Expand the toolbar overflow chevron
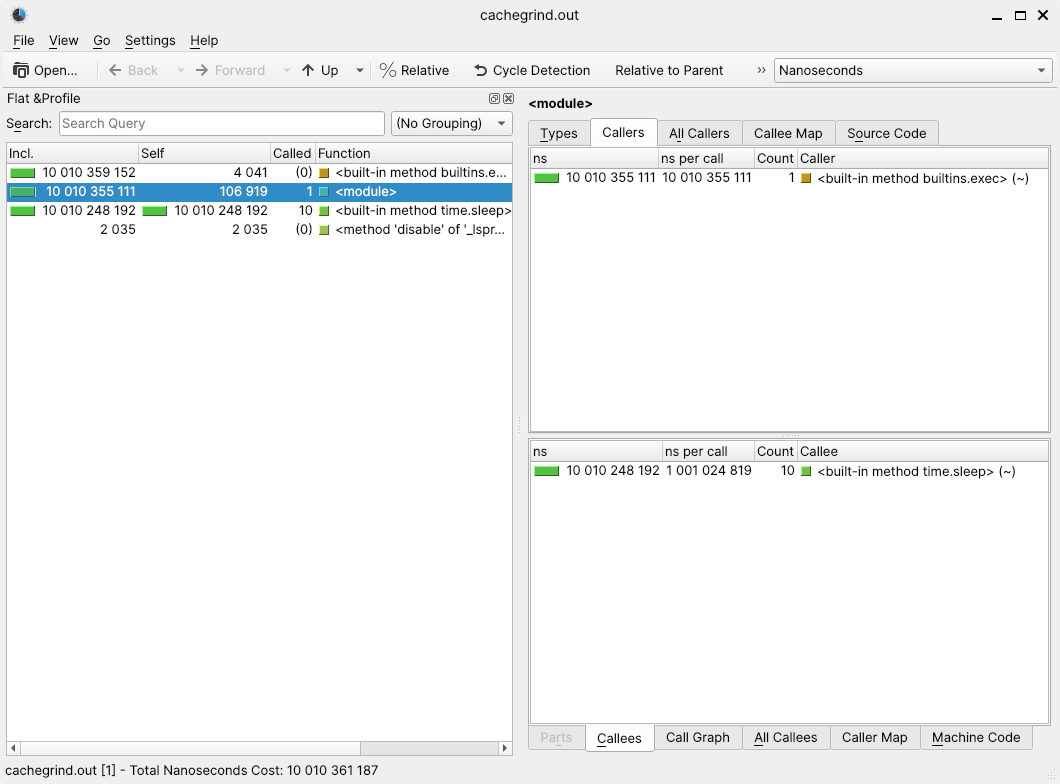Image resolution: width=1060 pixels, height=784 pixels. click(761, 70)
